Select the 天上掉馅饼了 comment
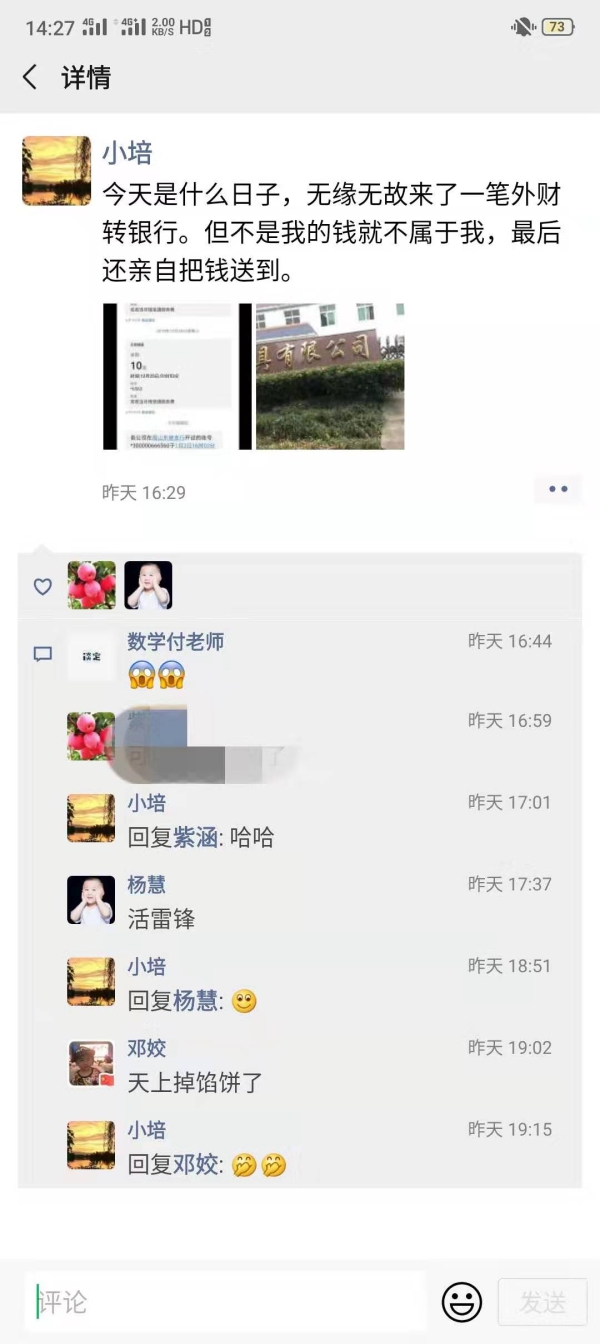The width and height of the screenshot is (600, 1344). tap(196, 1082)
